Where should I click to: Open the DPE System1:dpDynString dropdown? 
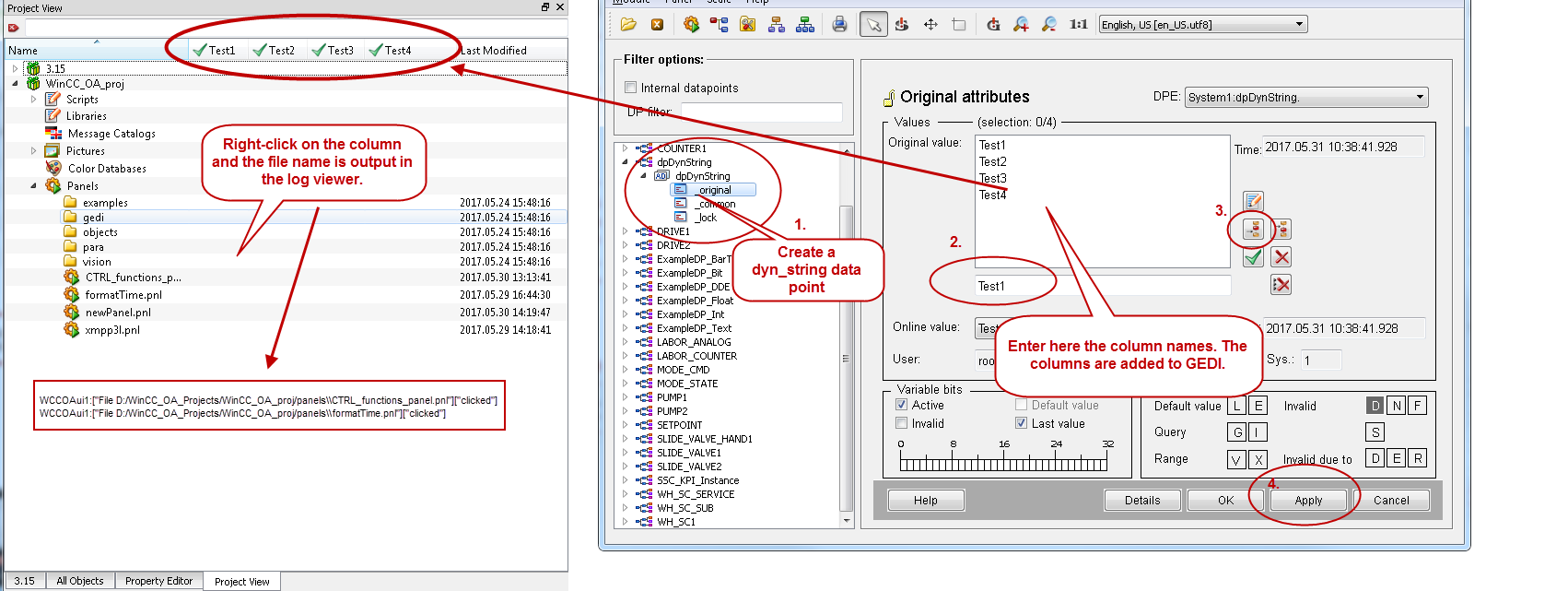[1305, 97]
